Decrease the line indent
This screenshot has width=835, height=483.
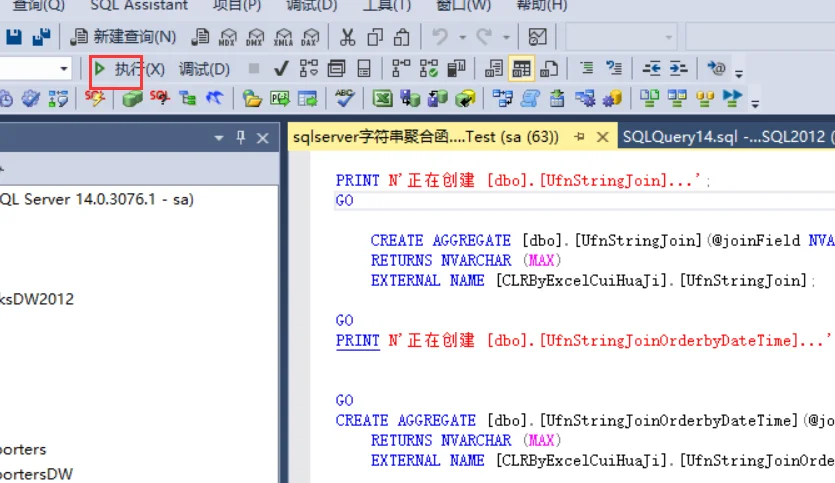coord(651,68)
